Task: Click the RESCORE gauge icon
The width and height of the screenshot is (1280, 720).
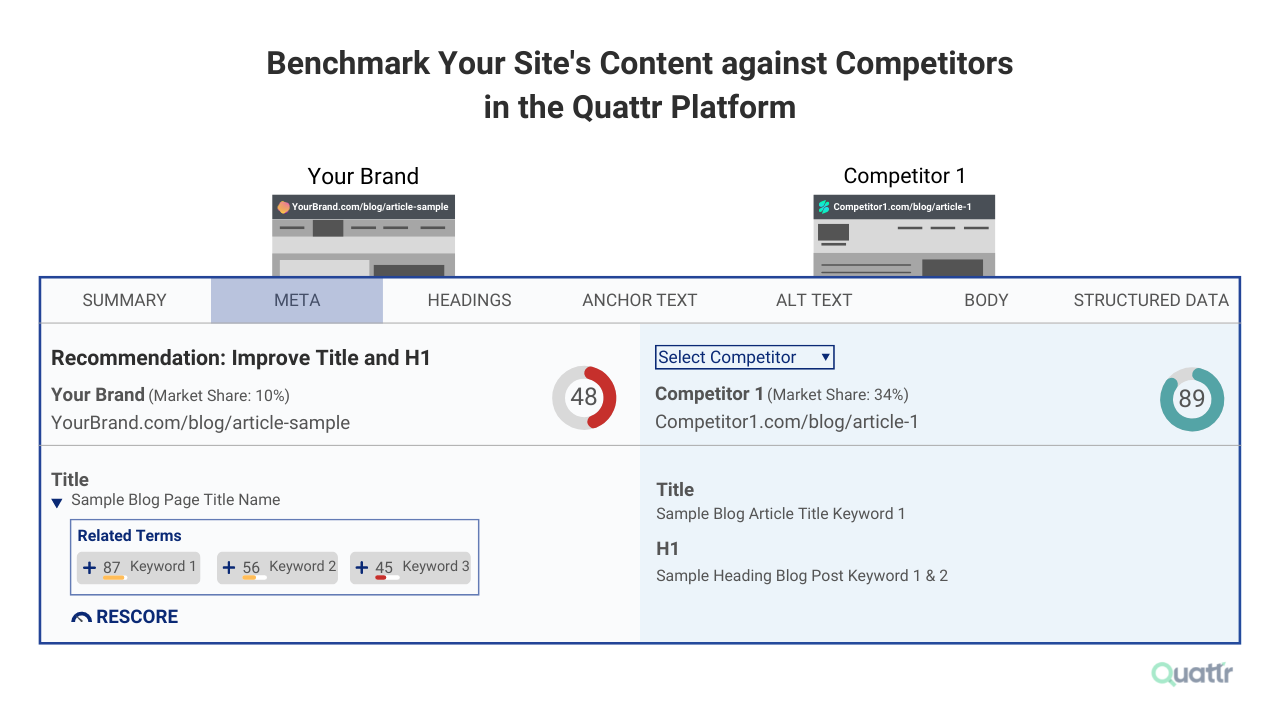Action: pyautogui.click(x=82, y=618)
